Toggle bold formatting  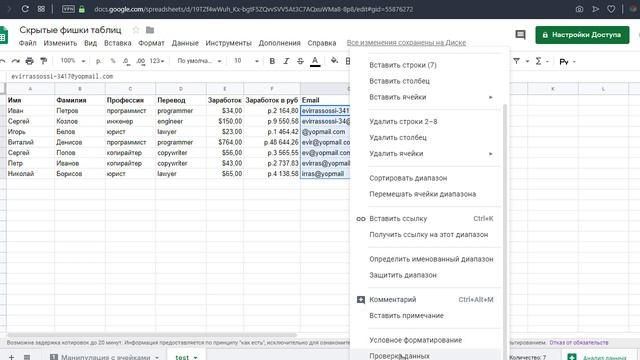pyautogui.click(x=272, y=61)
